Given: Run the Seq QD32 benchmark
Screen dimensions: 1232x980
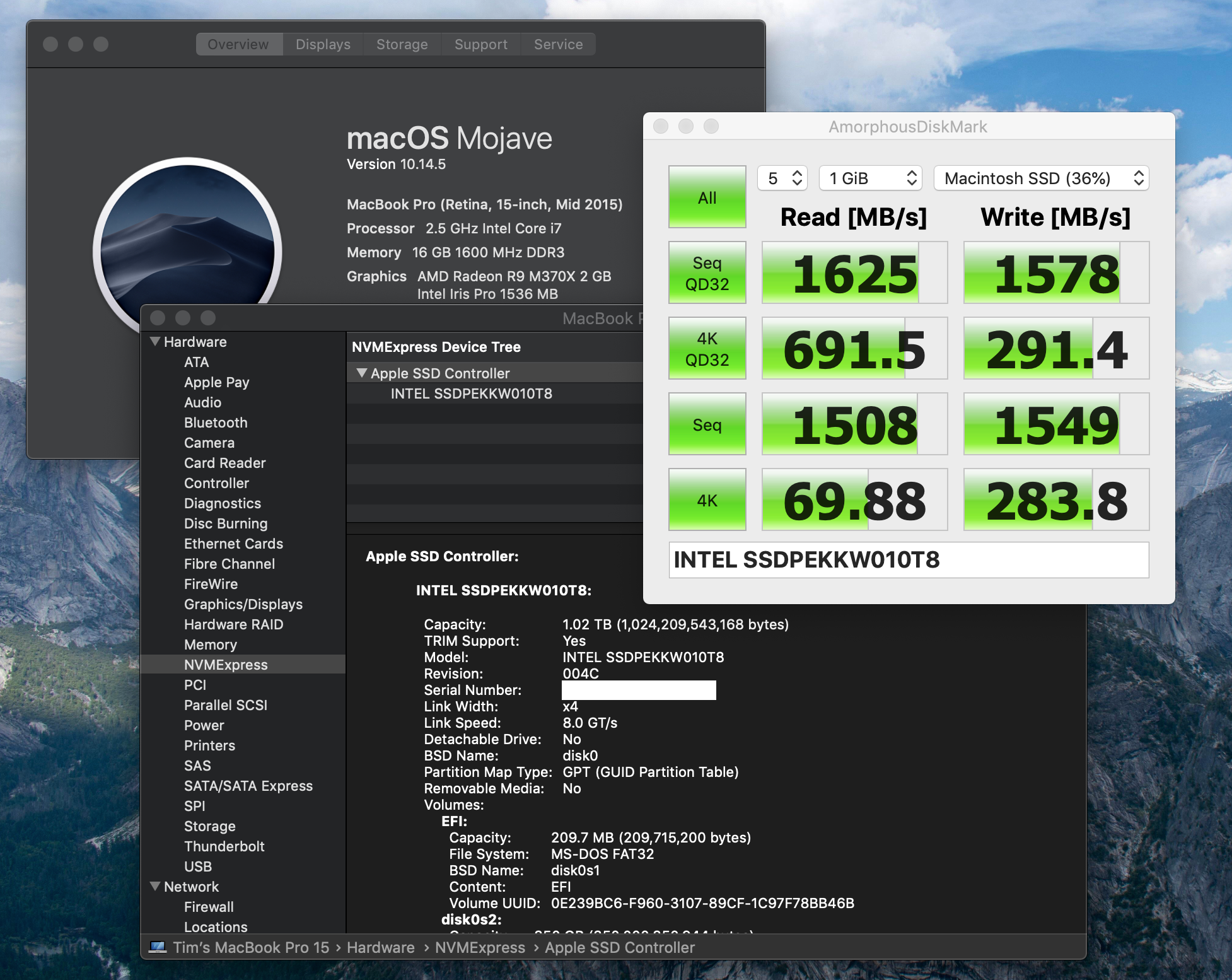Looking at the screenshot, I should coord(707,273).
